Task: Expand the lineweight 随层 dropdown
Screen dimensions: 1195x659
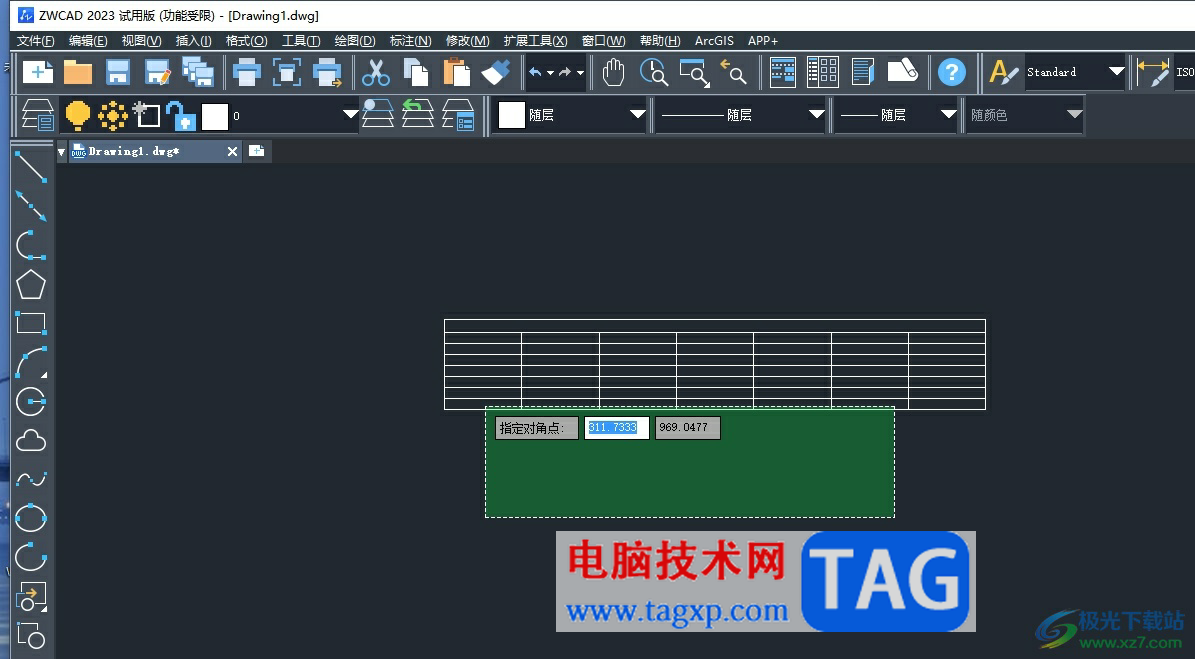Action: tap(948, 114)
